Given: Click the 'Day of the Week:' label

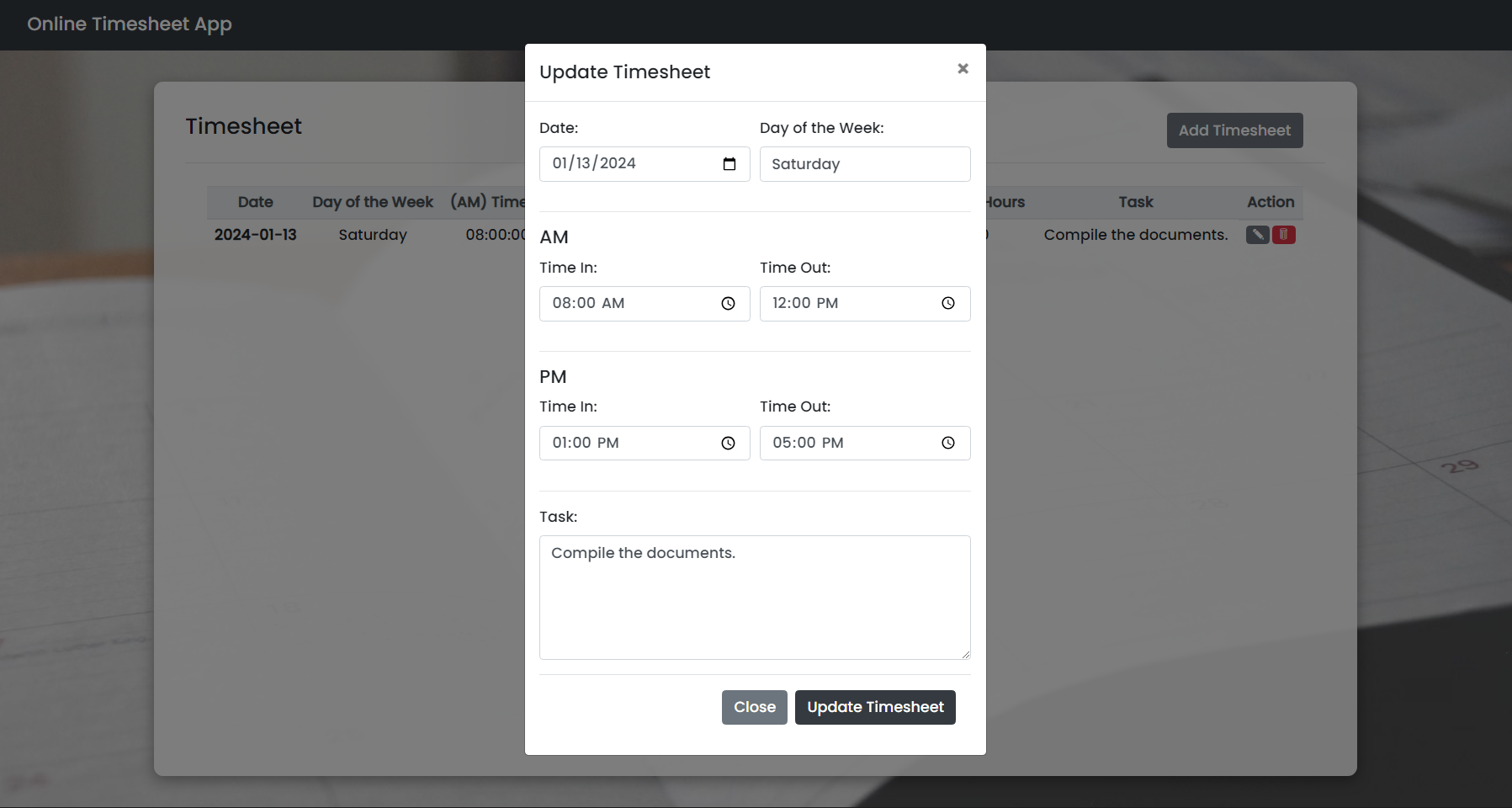Looking at the screenshot, I should pos(822,128).
